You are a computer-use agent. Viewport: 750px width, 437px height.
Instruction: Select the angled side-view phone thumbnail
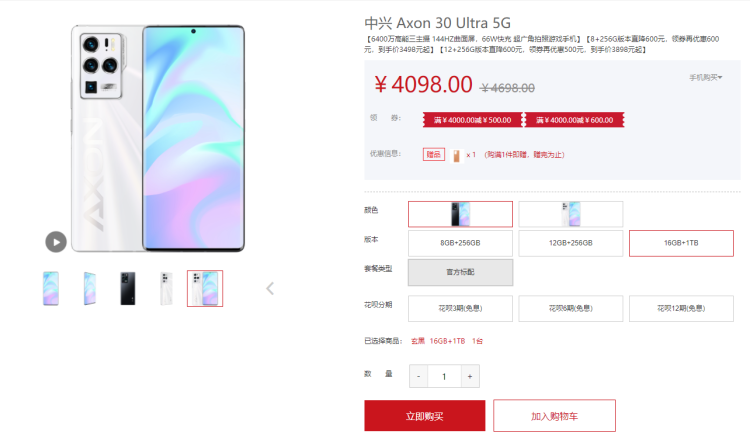pyautogui.click(x=89, y=288)
